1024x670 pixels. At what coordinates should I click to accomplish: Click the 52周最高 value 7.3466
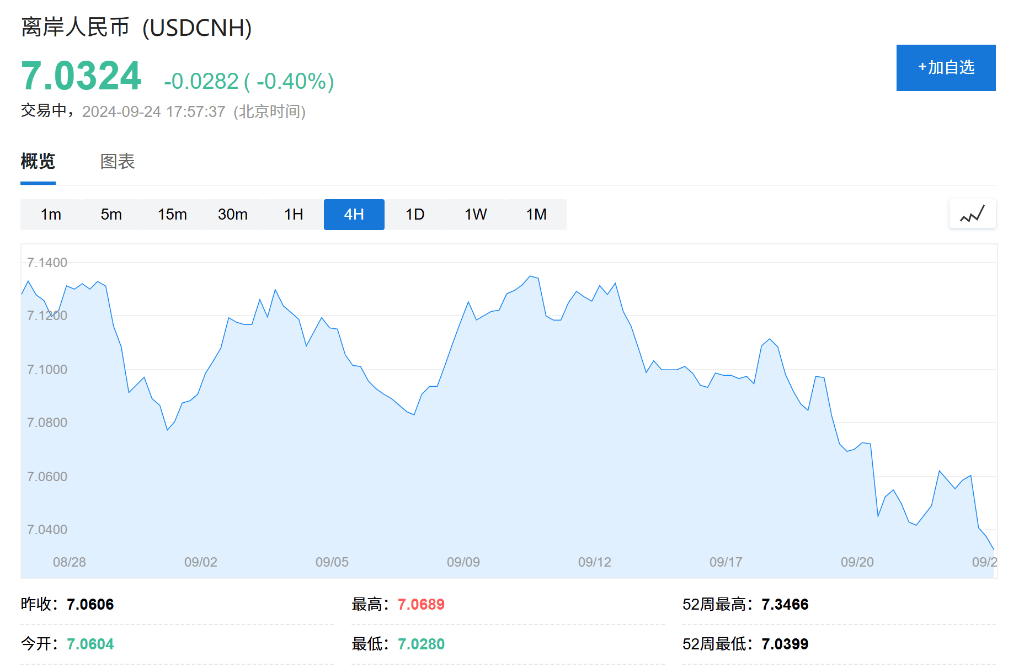point(784,605)
